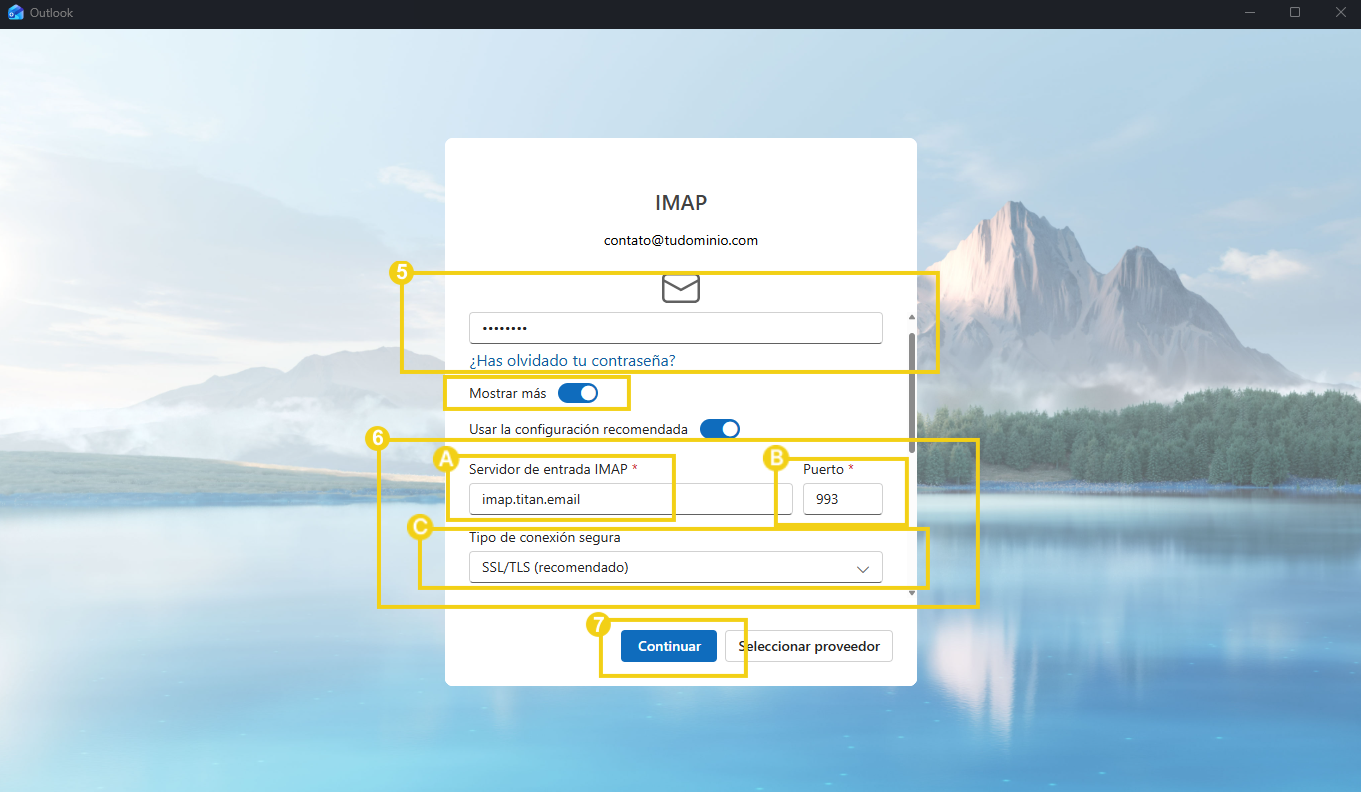Viewport: 1361px width, 792px height.
Task: Close the Outlook window
Action: tap(1340, 13)
